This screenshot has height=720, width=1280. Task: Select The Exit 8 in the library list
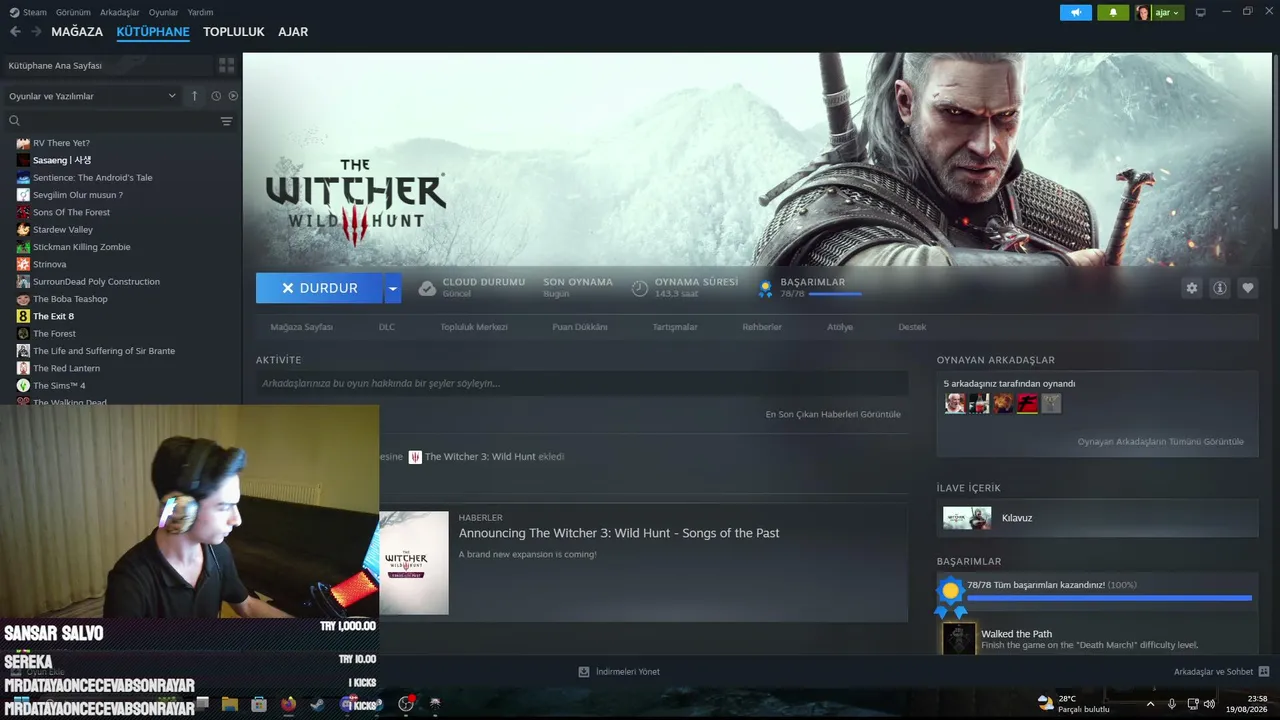(53, 316)
